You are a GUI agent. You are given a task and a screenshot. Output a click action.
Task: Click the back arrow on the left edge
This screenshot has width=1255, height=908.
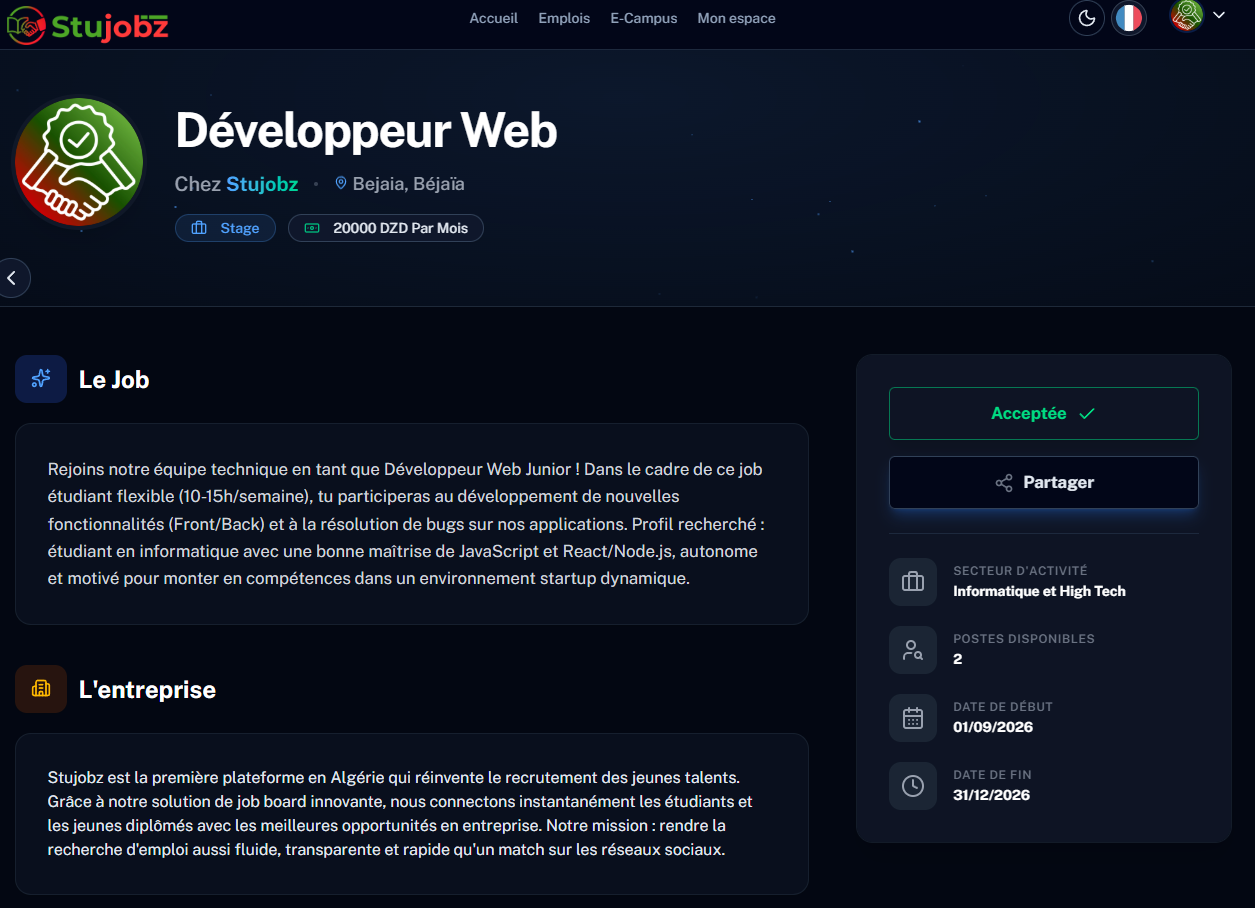(13, 278)
